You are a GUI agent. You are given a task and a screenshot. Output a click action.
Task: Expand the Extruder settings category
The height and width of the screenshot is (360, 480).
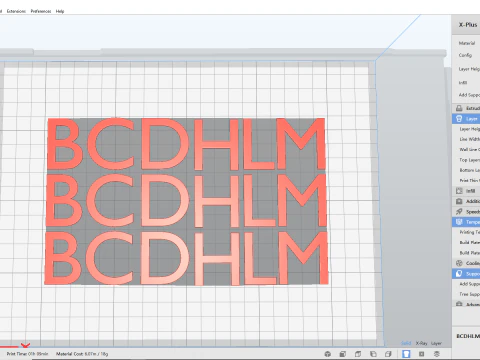coord(466,108)
